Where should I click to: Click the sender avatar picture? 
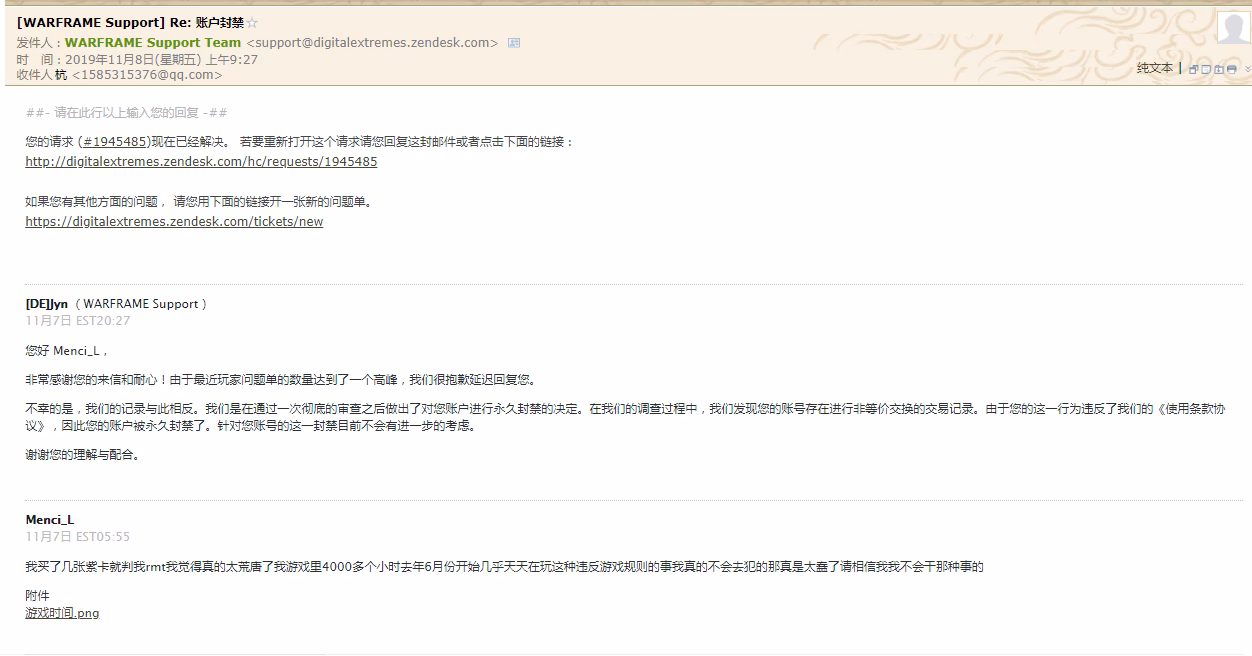click(x=1232, y=27)
